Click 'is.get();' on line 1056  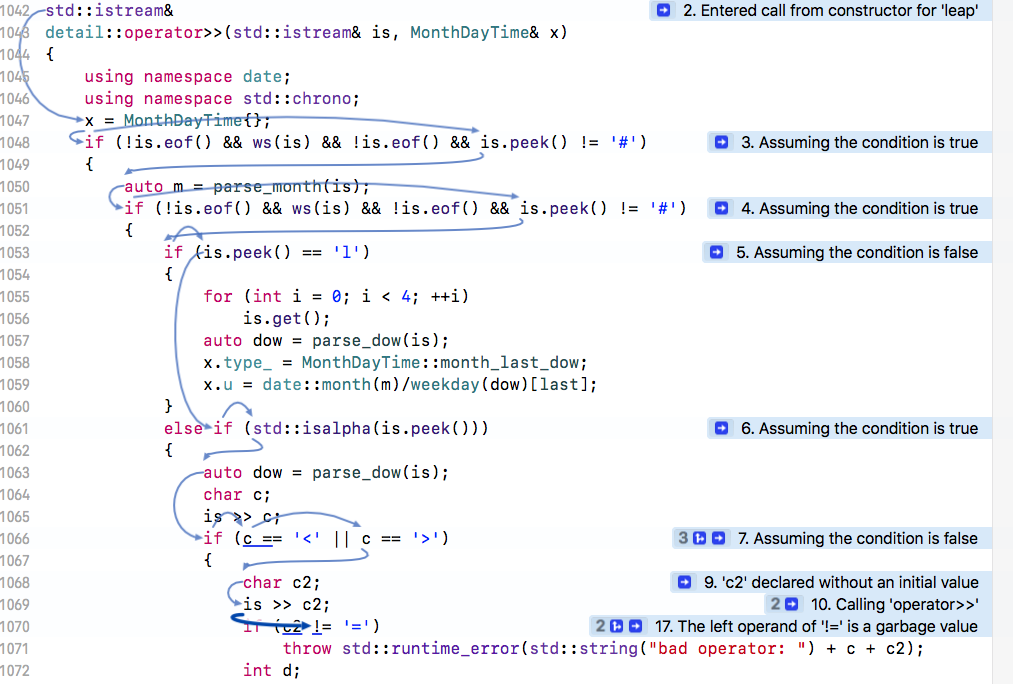click(286, 318)
